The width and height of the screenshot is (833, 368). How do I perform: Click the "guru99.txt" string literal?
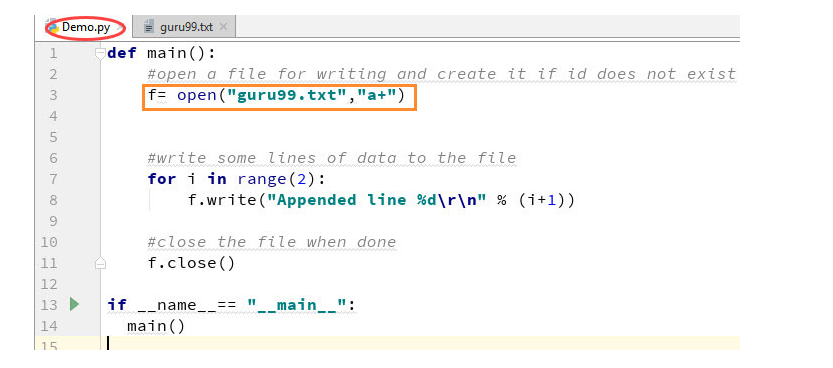(287, 96)
